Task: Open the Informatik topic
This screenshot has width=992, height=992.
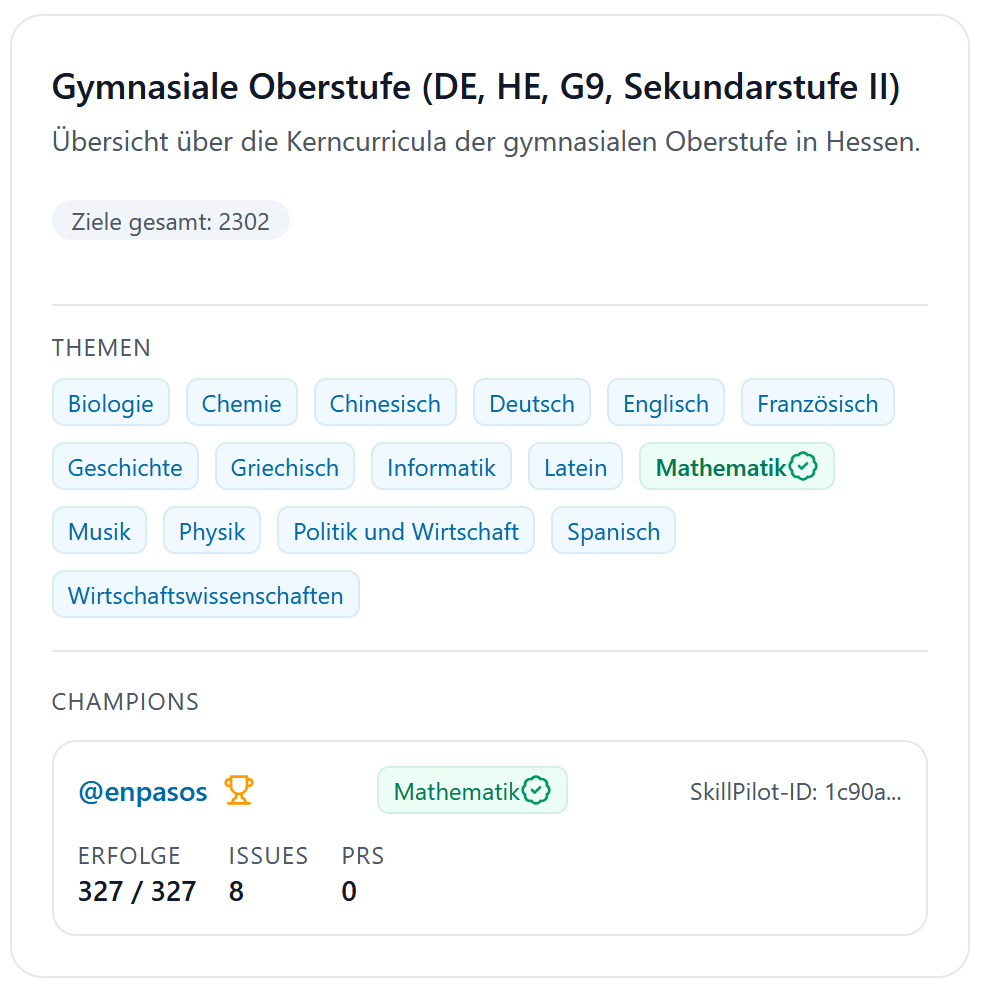Action: (441, 466)
